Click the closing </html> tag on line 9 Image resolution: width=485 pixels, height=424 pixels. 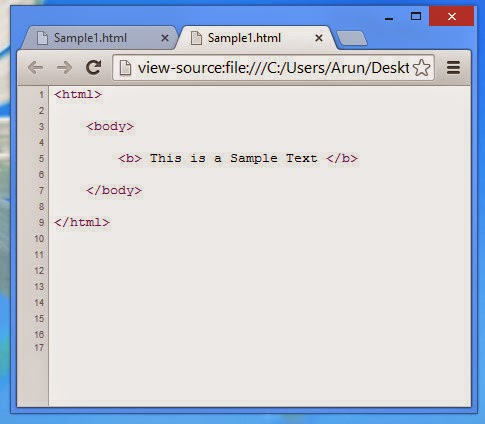tap(82, 222)
